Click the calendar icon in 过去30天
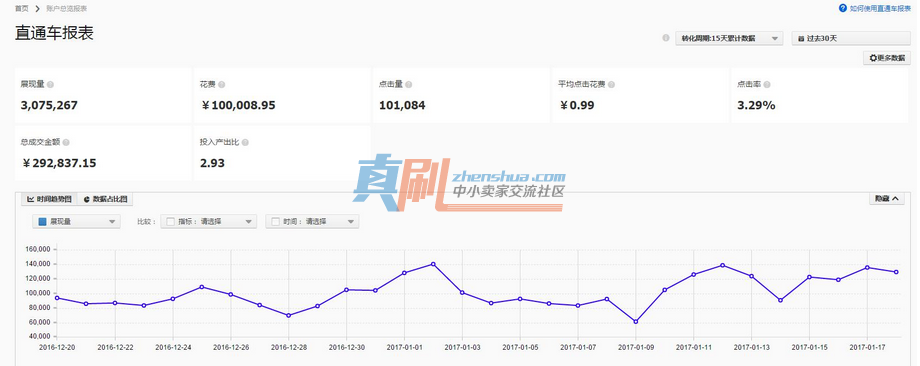The image size is (920, 366). [x=801, y=39]
